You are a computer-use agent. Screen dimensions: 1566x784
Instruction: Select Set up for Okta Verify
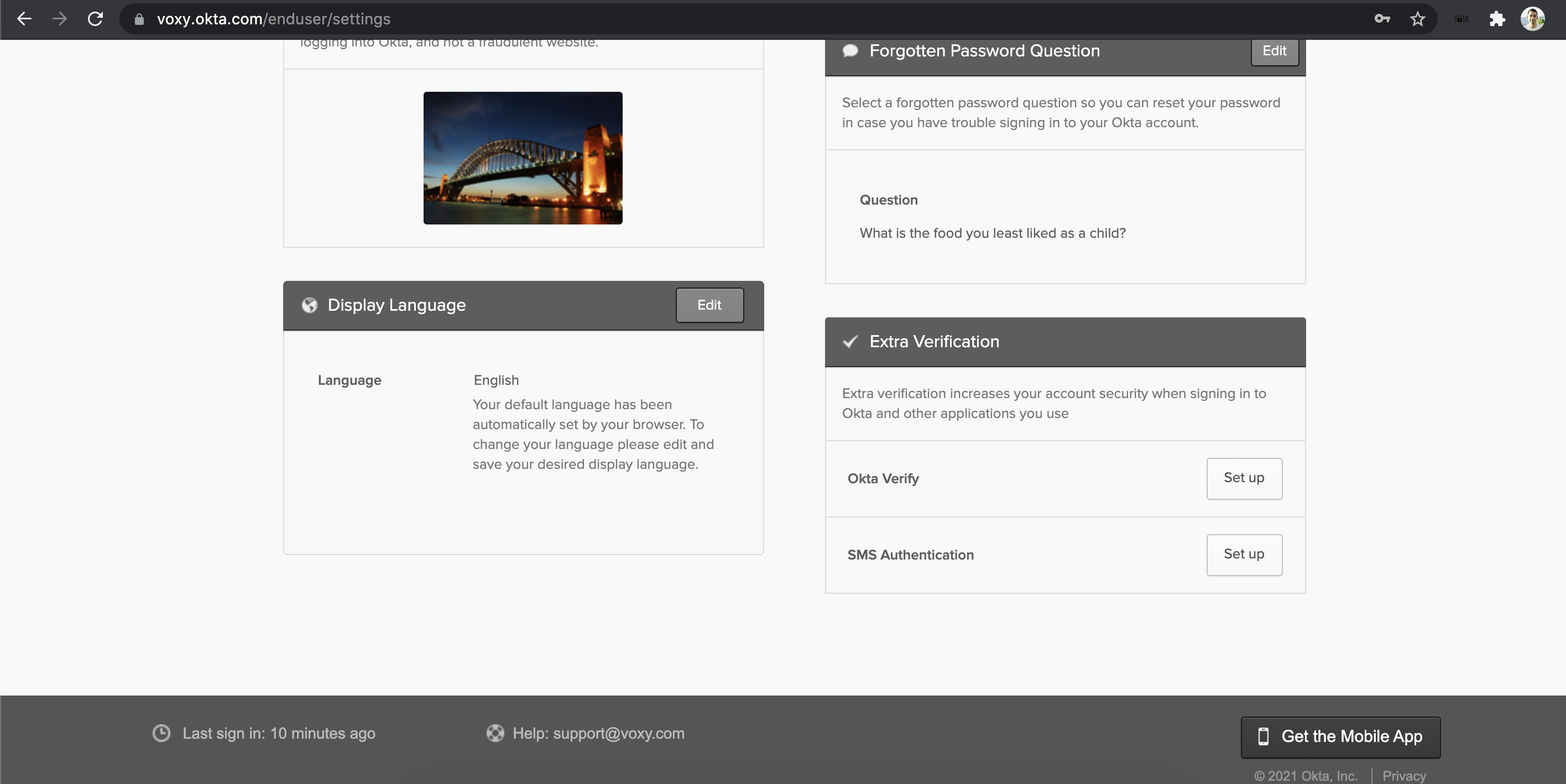1244,478
